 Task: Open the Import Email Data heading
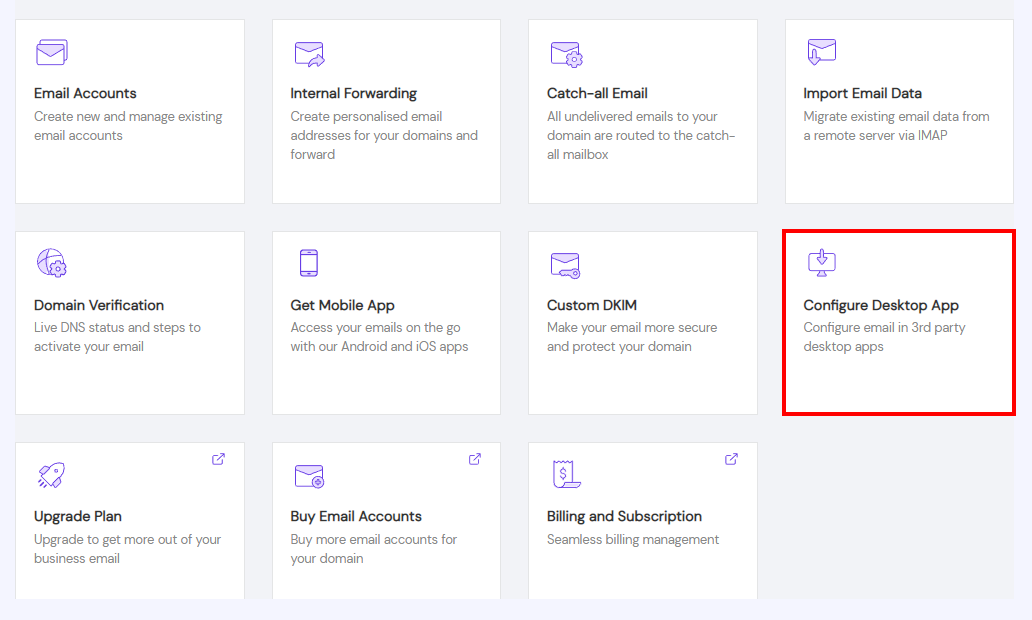[862, 93]
